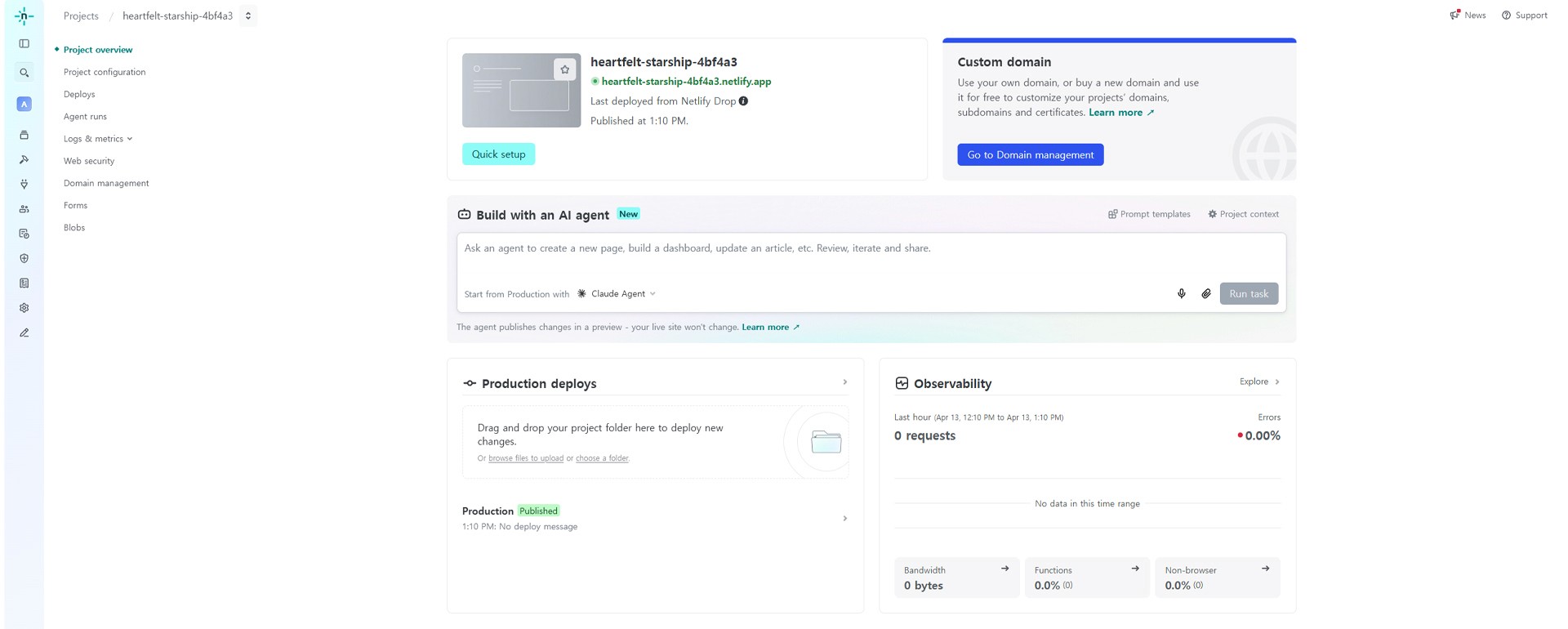Screen dimensions: 1568x629
Task: Click the Bandwidth arrow icon
Action: (1004, 569)
